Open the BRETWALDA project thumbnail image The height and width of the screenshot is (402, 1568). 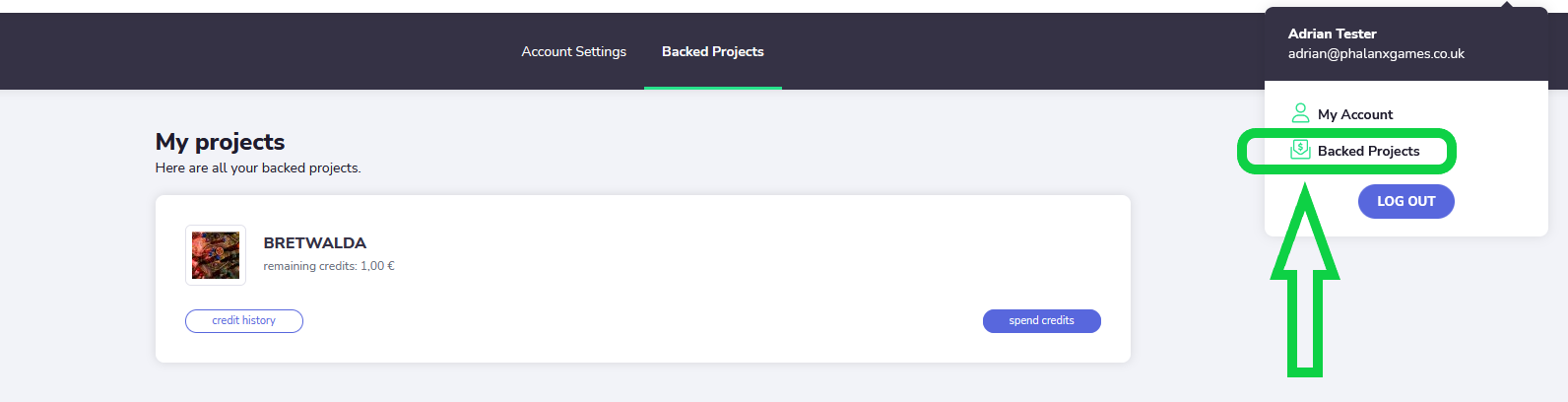point(216,255)
